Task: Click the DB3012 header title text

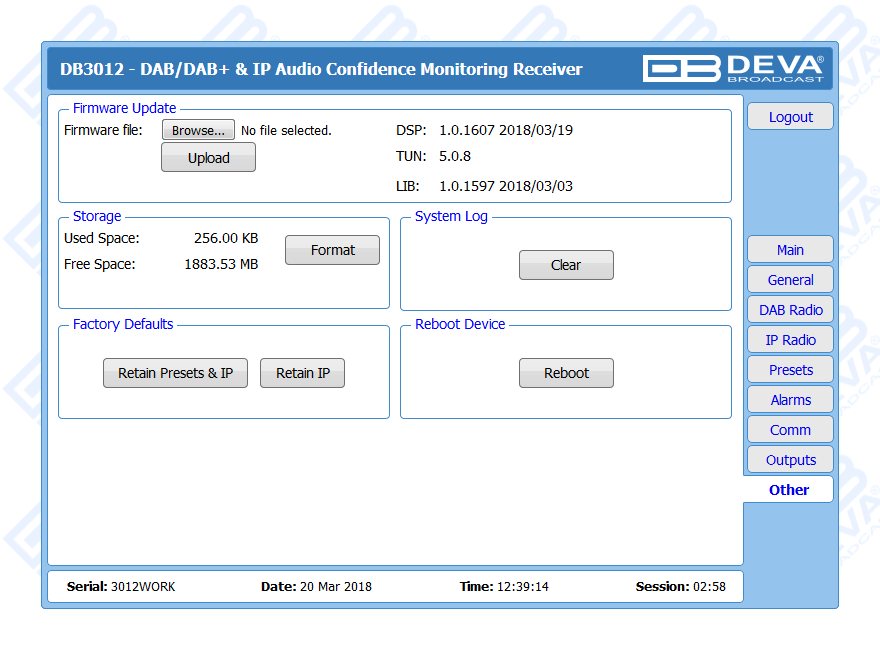Action: (x=321, y=69)
